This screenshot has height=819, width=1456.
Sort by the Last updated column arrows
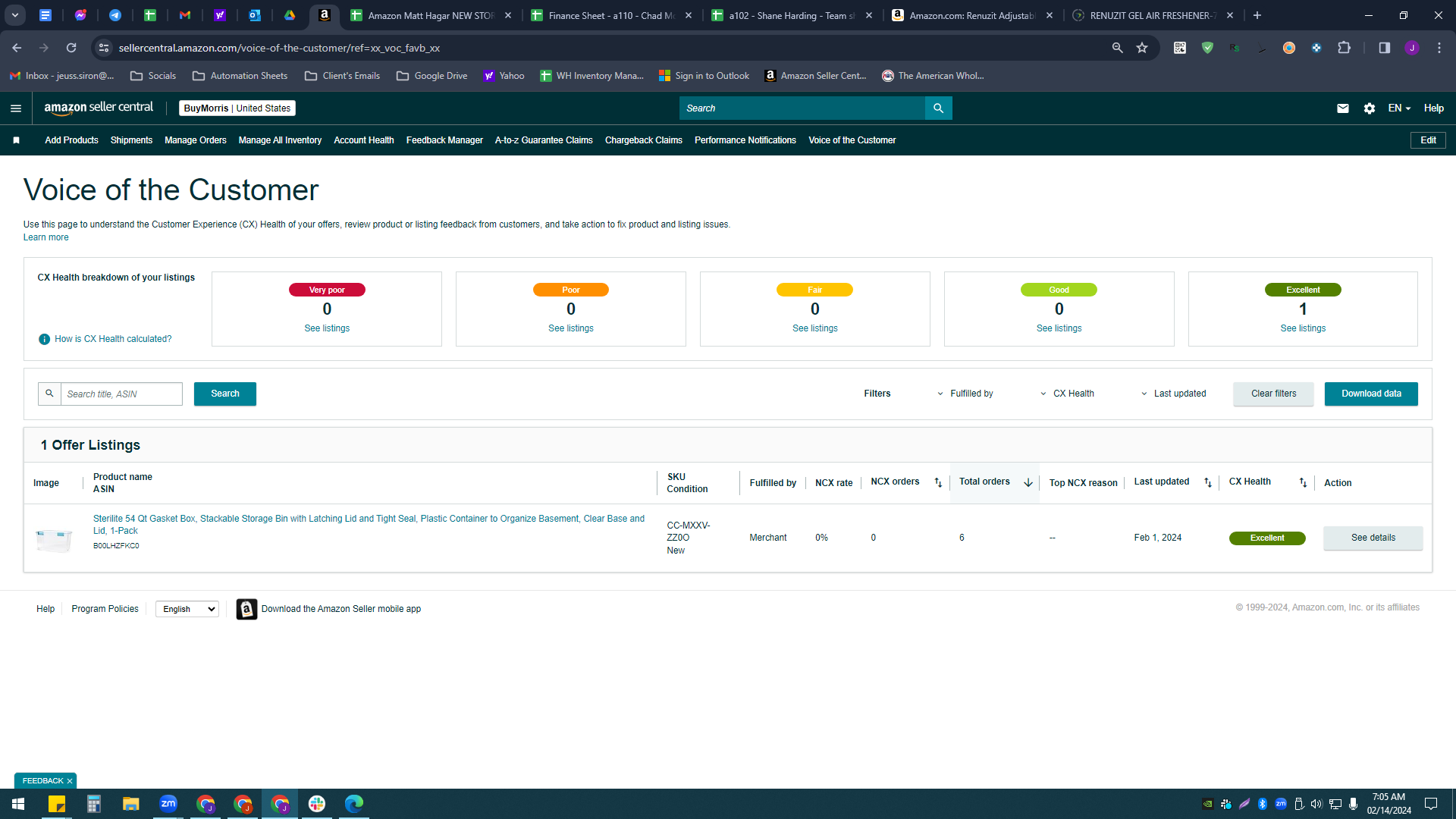point(1208,482)
